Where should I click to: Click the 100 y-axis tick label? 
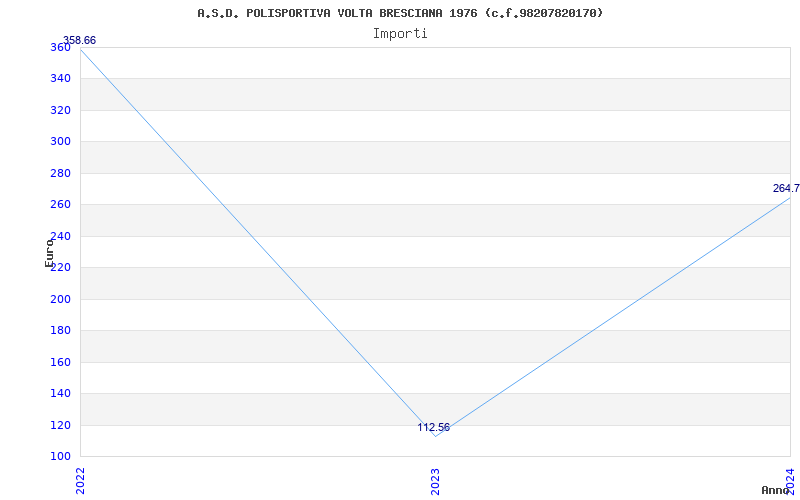60,456
